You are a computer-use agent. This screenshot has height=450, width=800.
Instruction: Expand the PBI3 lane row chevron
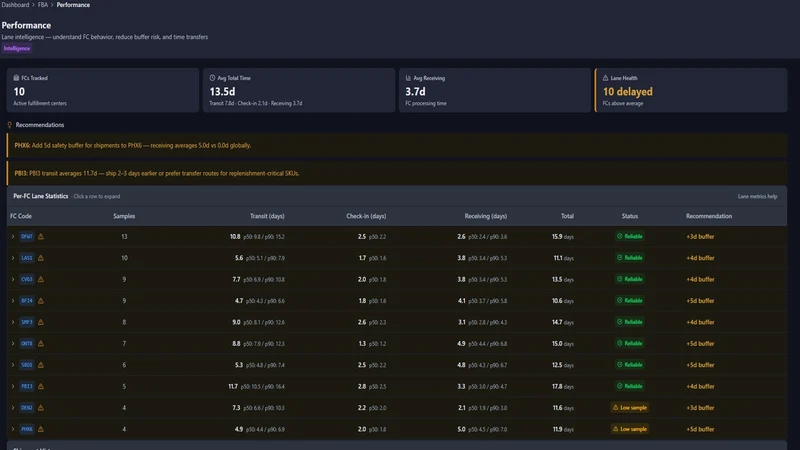pyautogui.click(x=13, y=387)
